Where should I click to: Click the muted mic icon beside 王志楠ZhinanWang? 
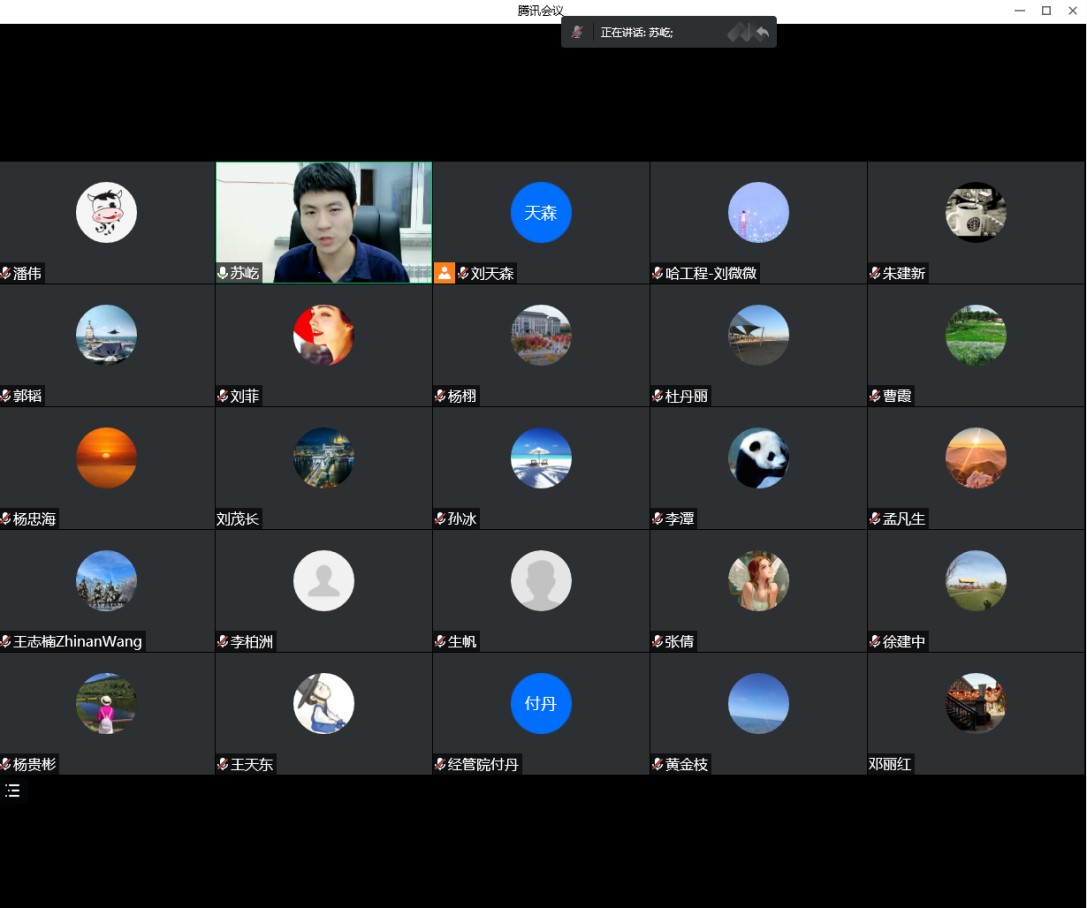point(6,642)
